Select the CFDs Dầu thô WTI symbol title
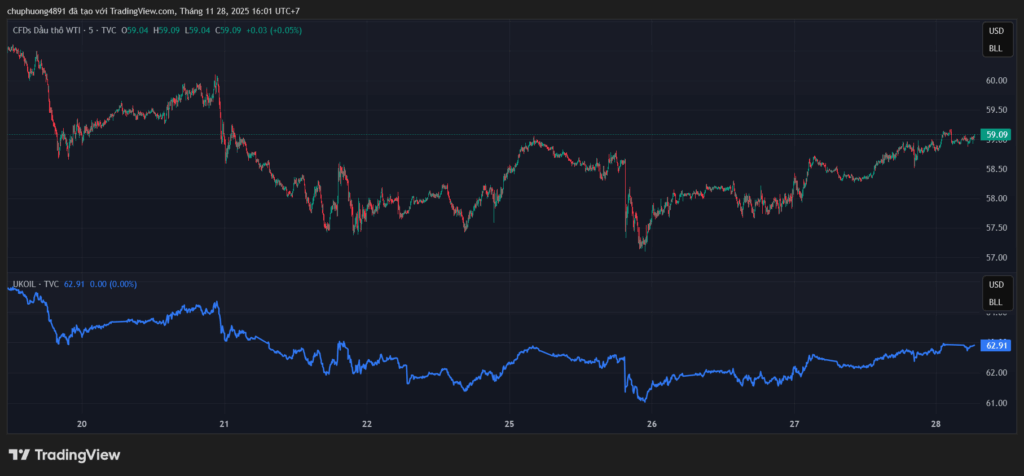 (x=49, y=30)
